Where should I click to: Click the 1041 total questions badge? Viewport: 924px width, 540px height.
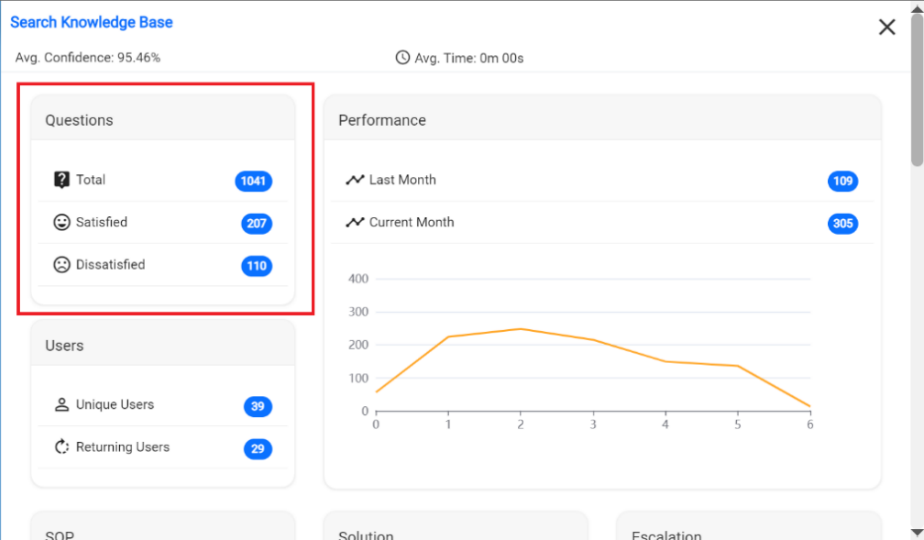click(x=253, y=181)
